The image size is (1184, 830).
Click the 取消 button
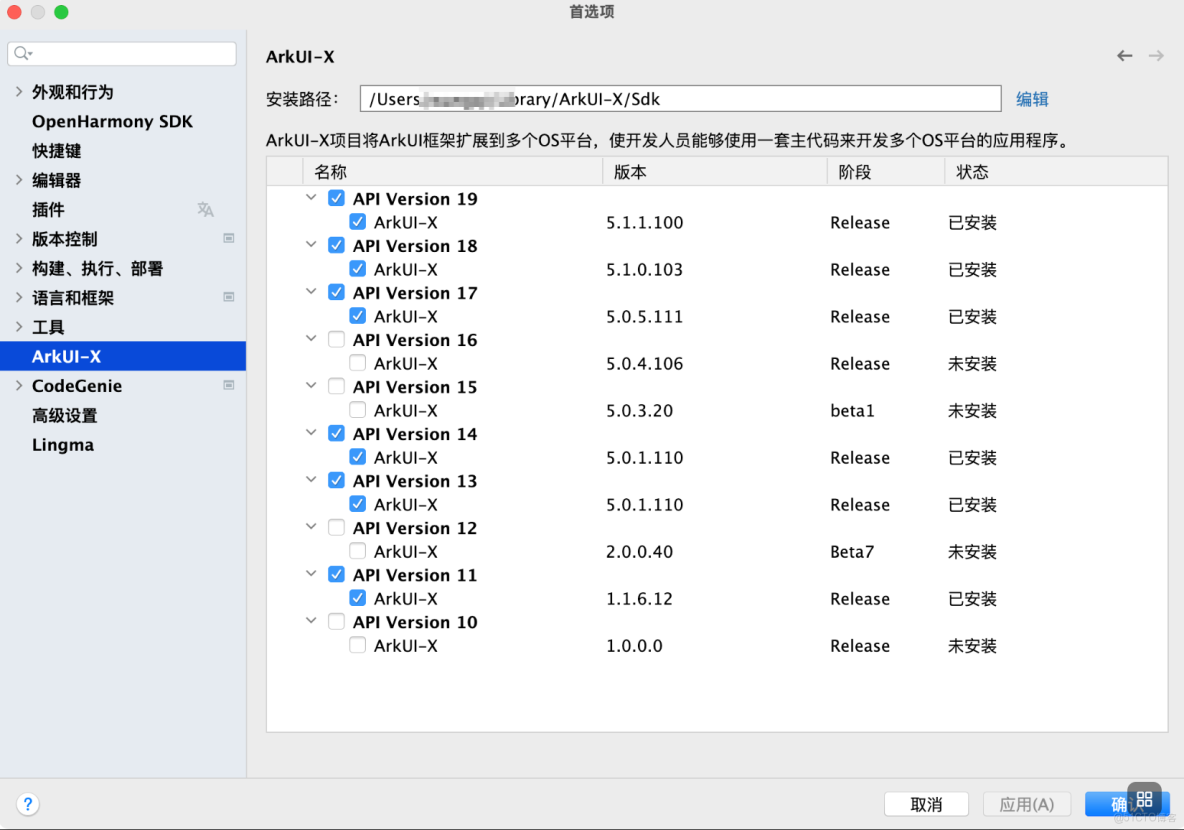pyautogui.click(x=926, y=804)
